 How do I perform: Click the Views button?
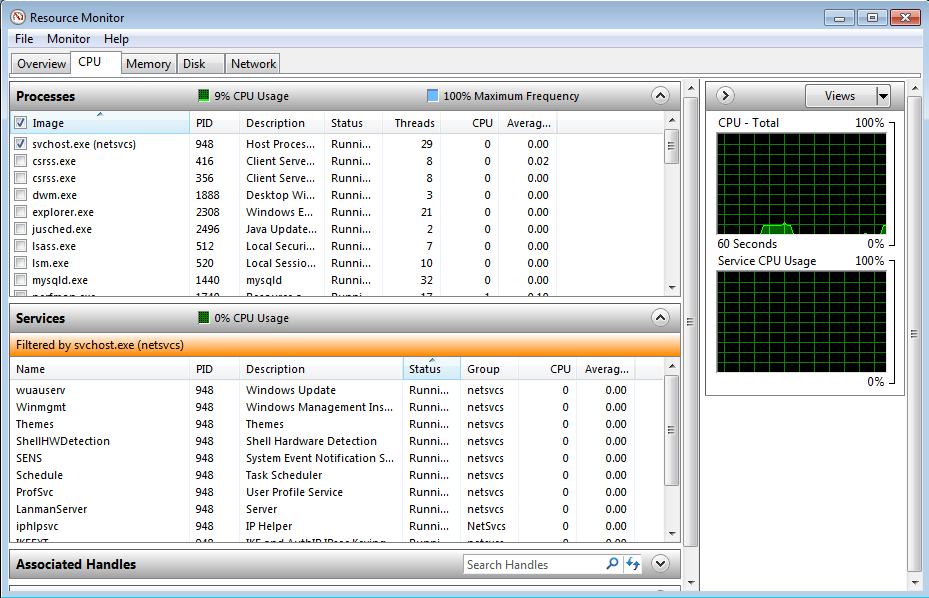click(840, 96)
